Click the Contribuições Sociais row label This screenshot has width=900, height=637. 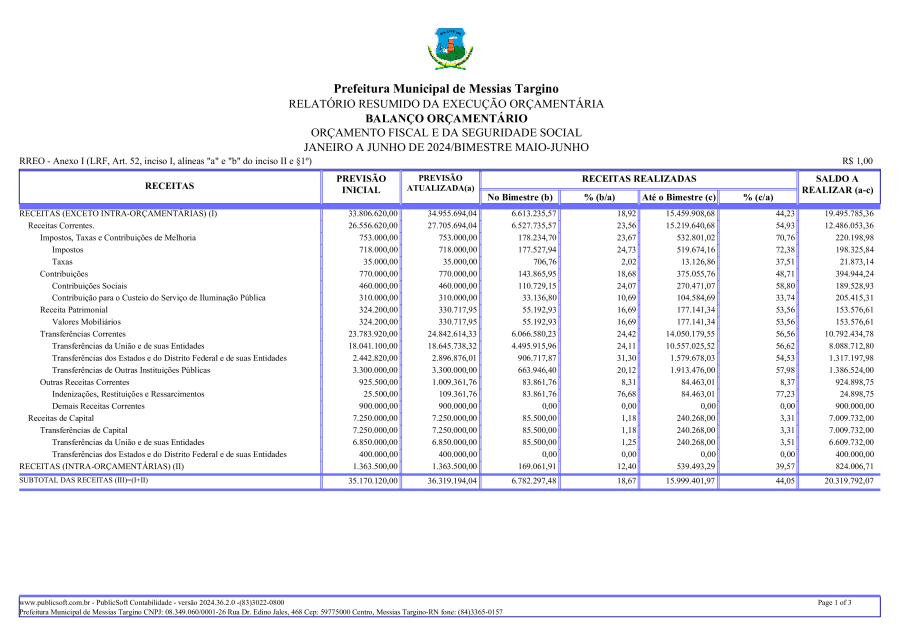[89, 285]
